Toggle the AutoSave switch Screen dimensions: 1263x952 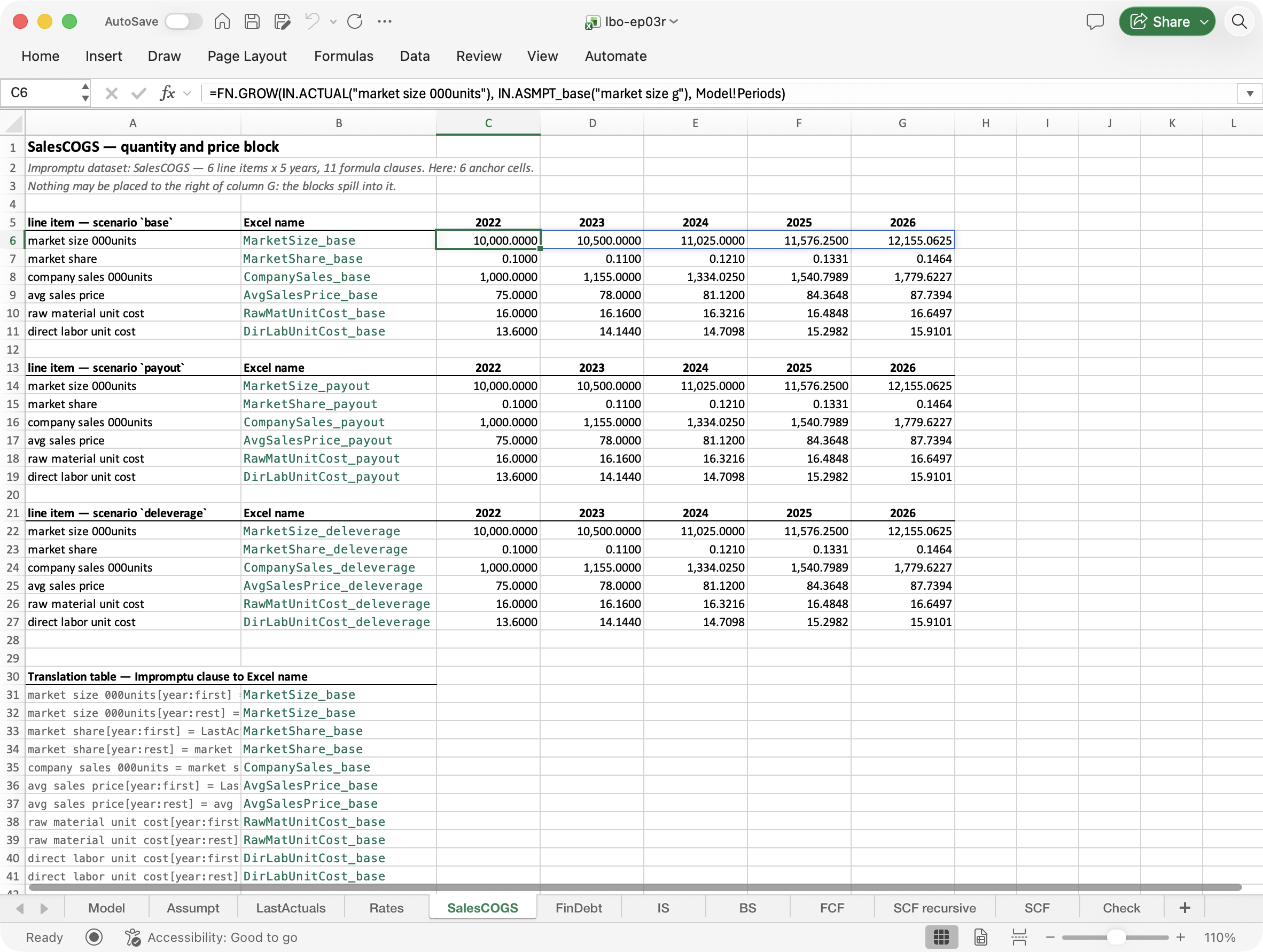[183, 22]
